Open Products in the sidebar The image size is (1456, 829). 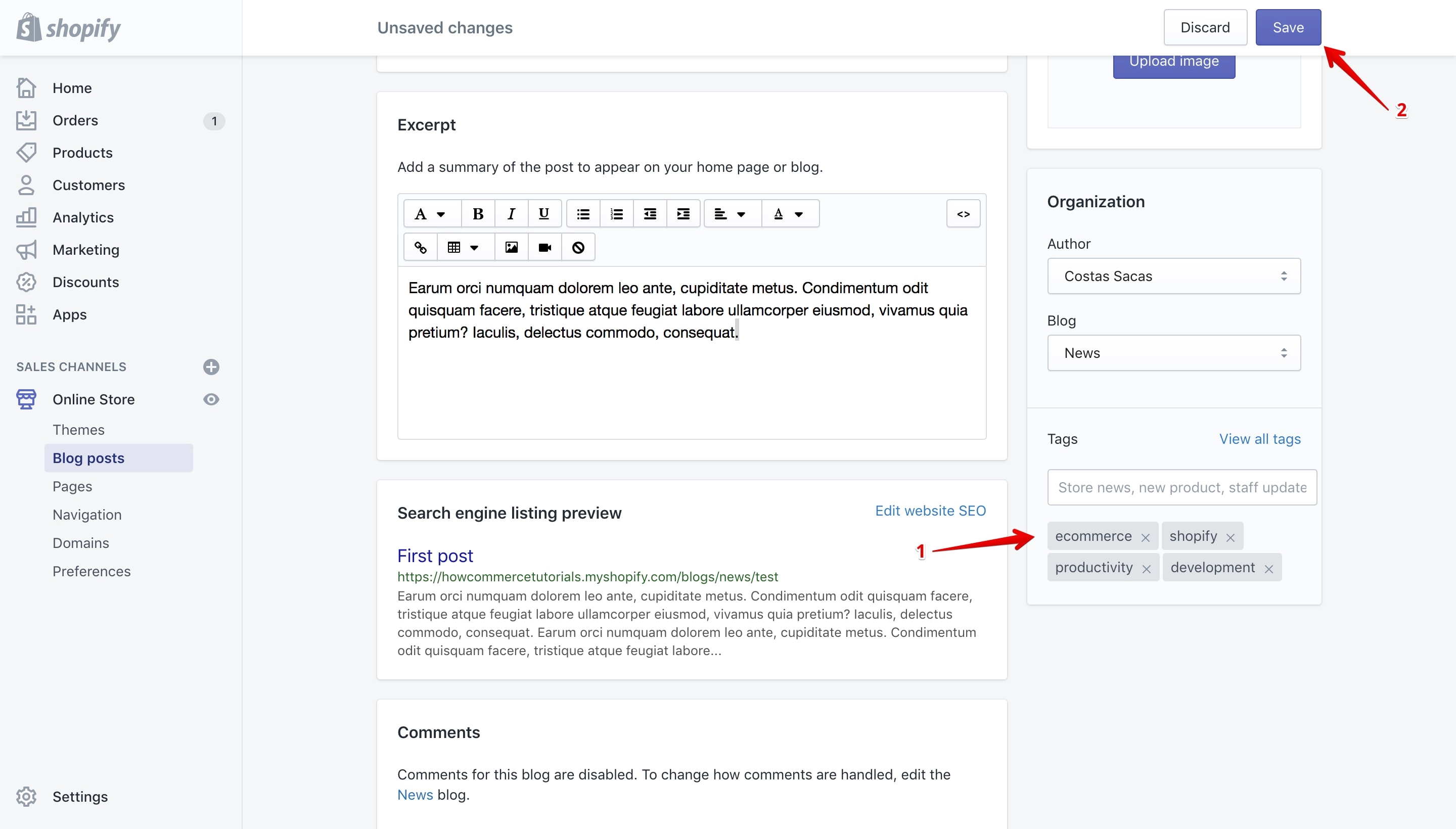[82, 153]
